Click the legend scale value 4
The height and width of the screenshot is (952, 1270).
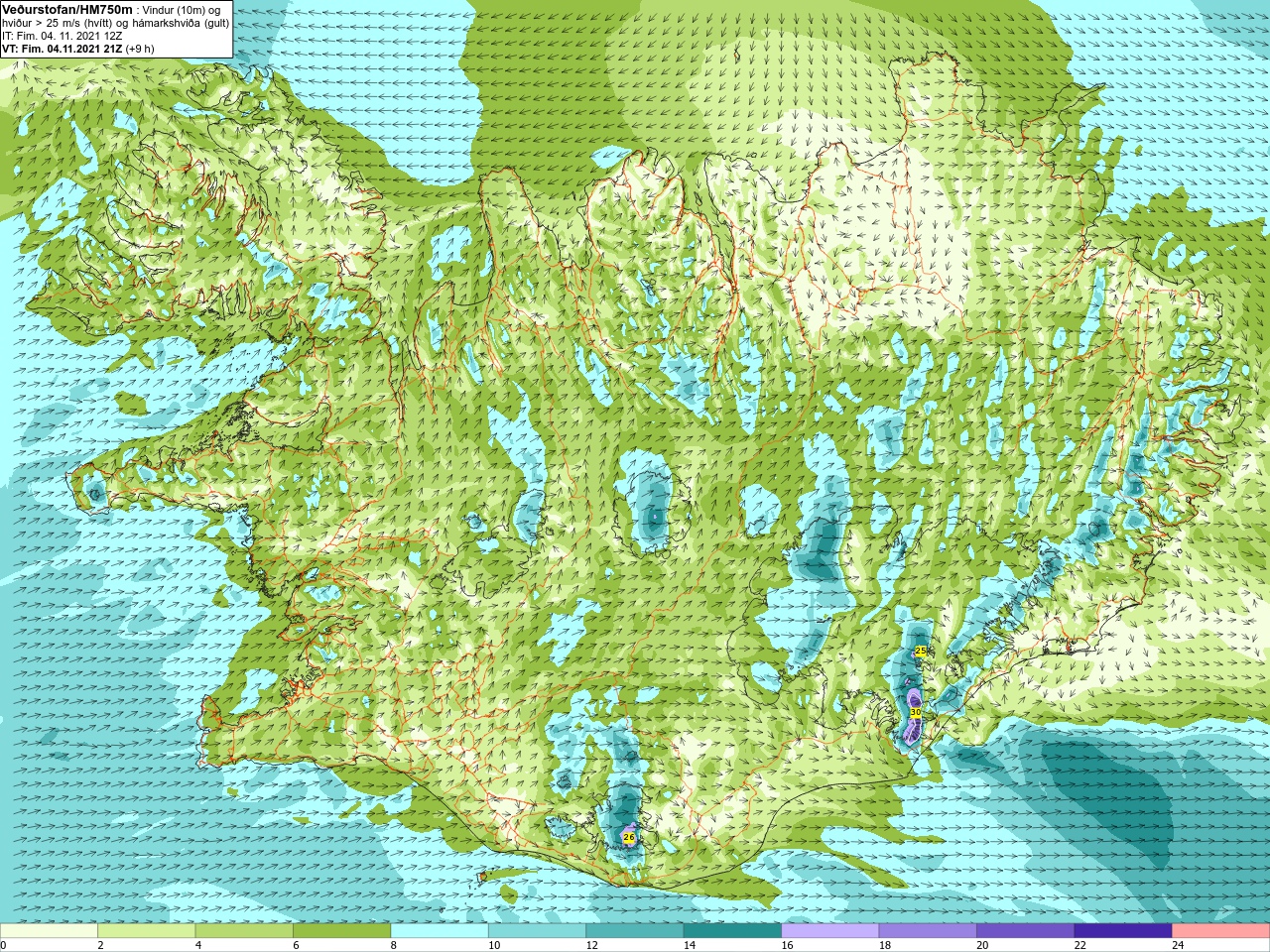click(198, 945)
